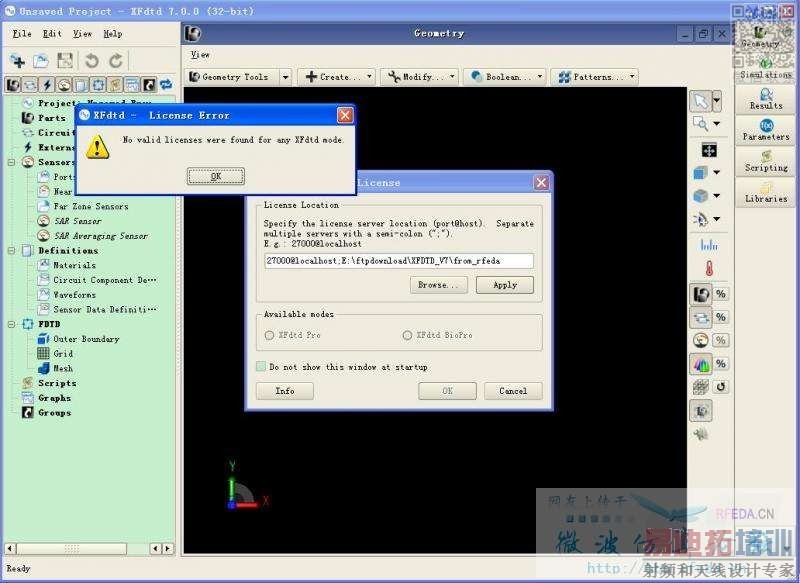This screenshot has height=583, width=800.
Task: Select the XFdtd Pro radio button
Action: 269,335
